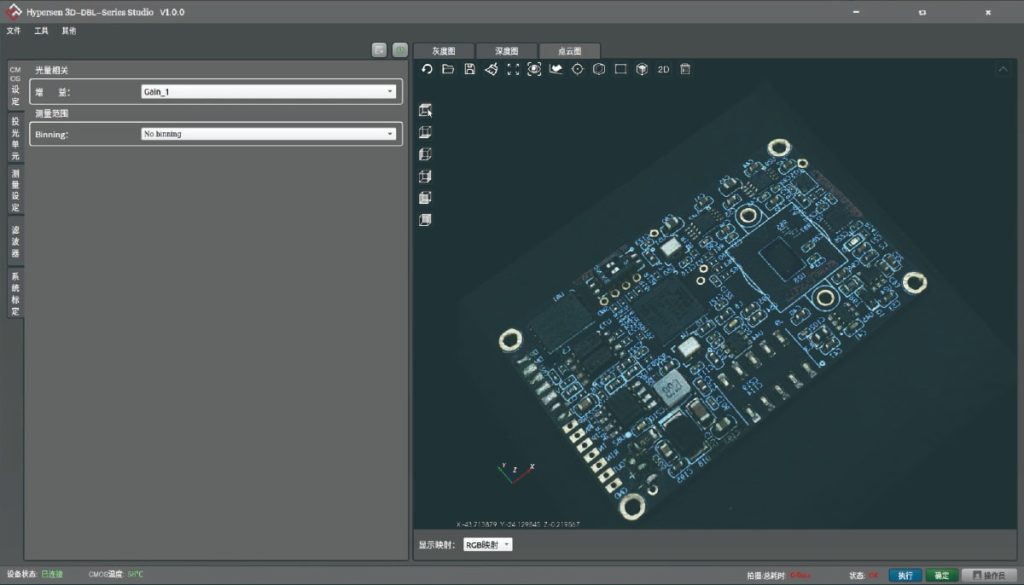Viewport: 1024px width, 585px height.
Task: Open the Gain_1 dropdown
Action: [x=268, y=92]
